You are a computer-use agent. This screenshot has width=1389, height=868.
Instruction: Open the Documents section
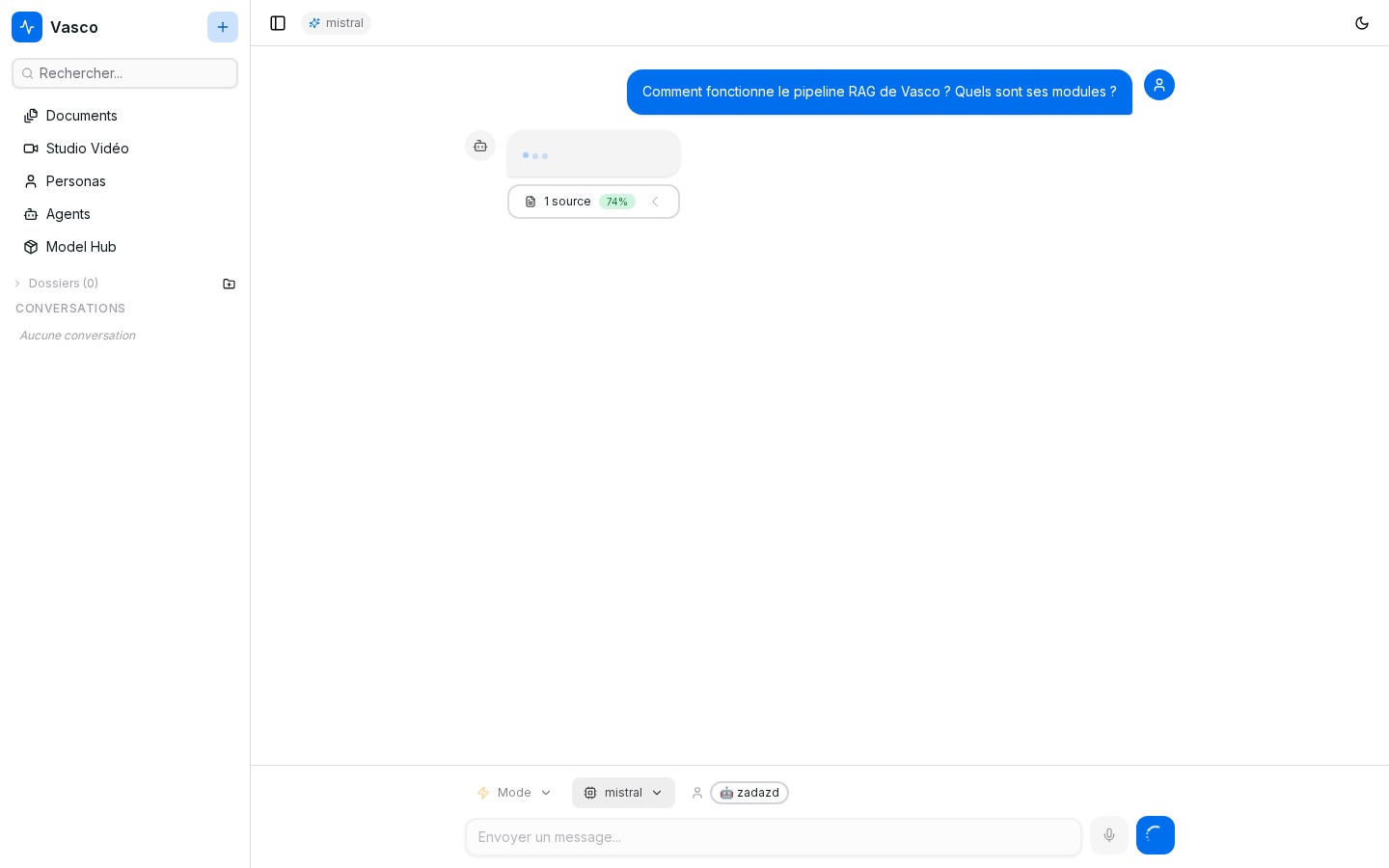click(x=81, y=116)
